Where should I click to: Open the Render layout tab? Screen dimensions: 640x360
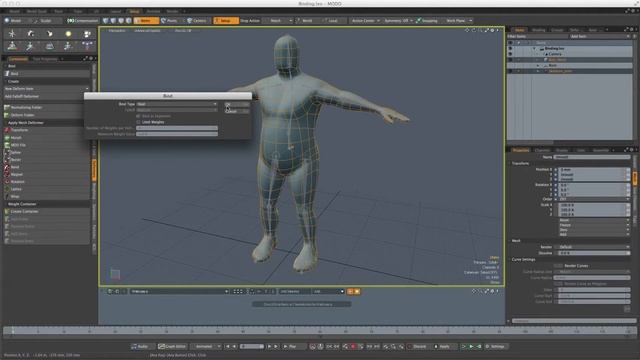172,11
